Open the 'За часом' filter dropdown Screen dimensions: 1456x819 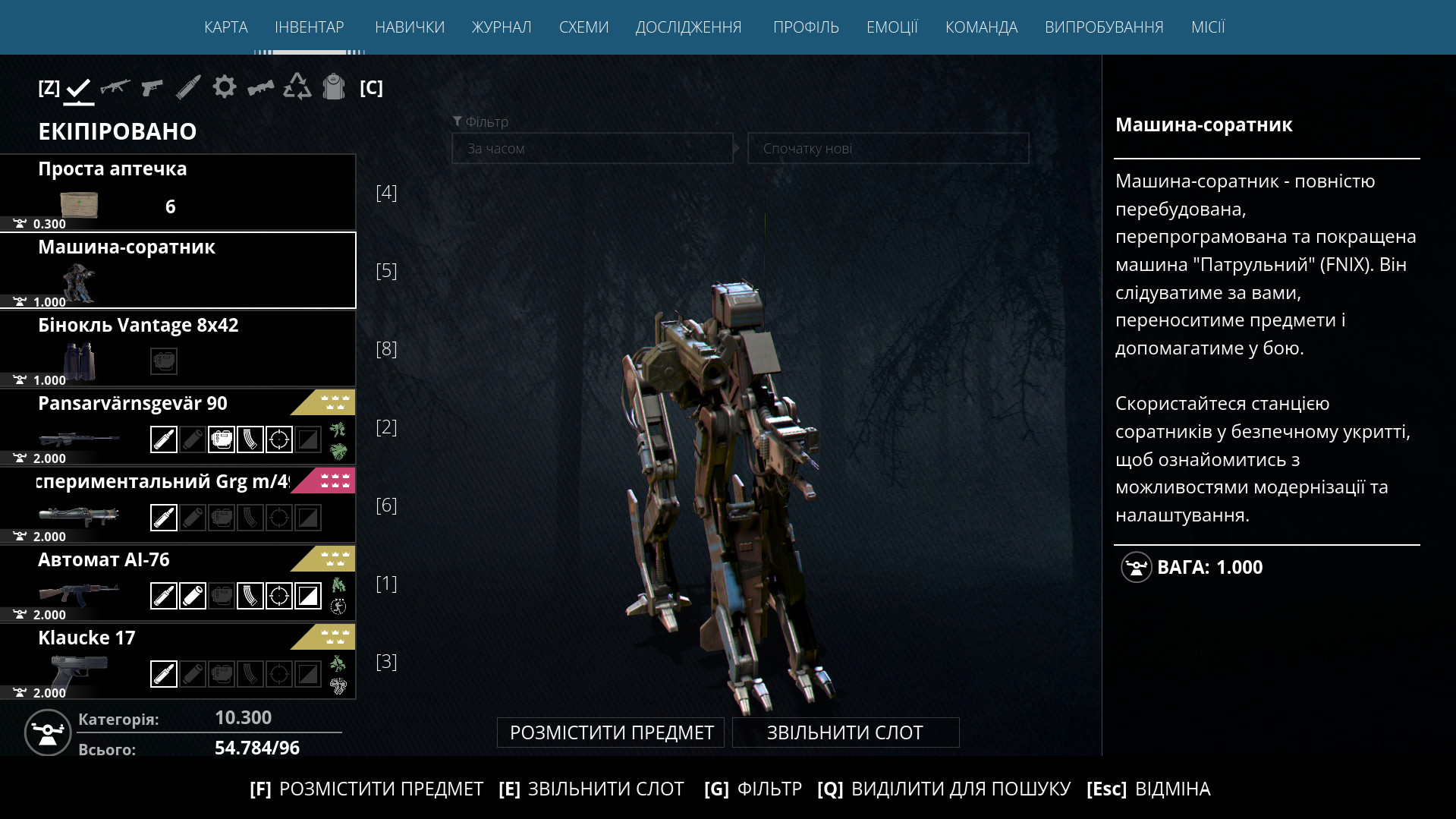pos(593,149)
